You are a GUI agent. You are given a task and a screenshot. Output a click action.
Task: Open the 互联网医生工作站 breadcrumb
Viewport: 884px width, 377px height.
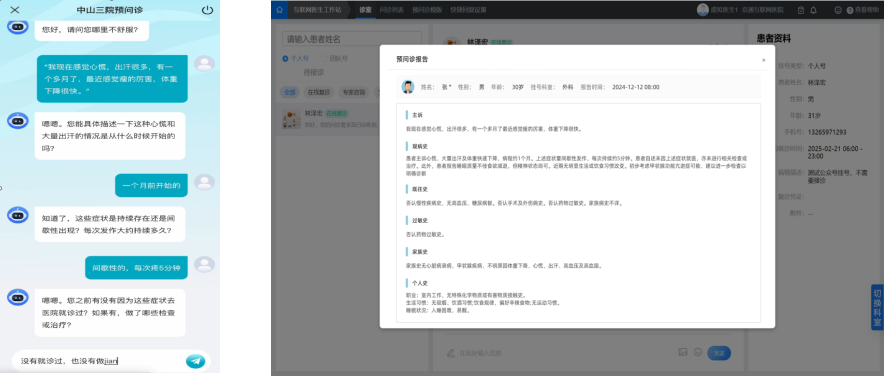pos(317,10)
